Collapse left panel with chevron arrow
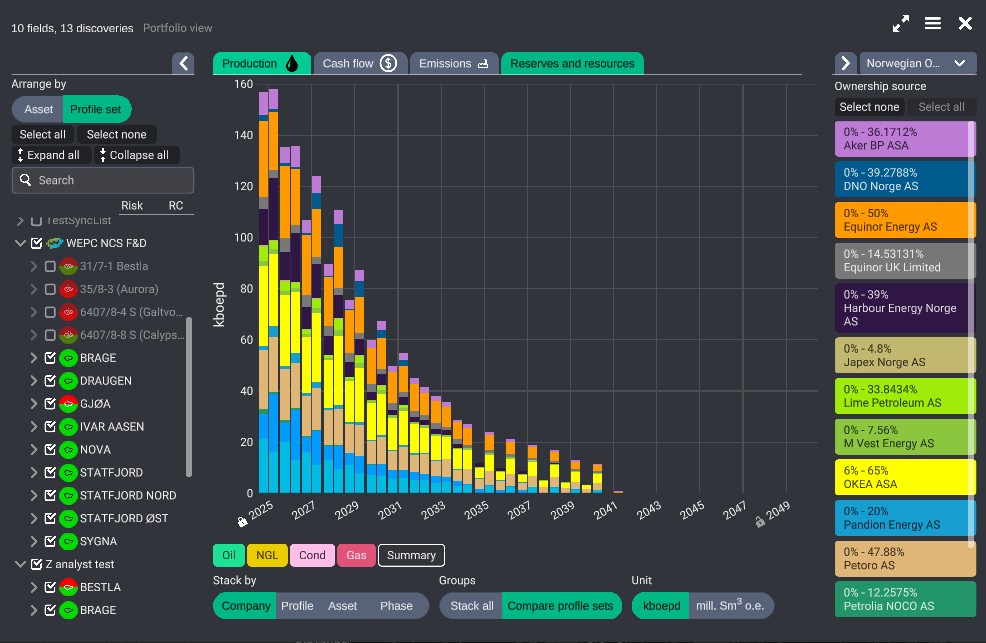Screen dimensions: 986x643 click(x=183, y=63)
